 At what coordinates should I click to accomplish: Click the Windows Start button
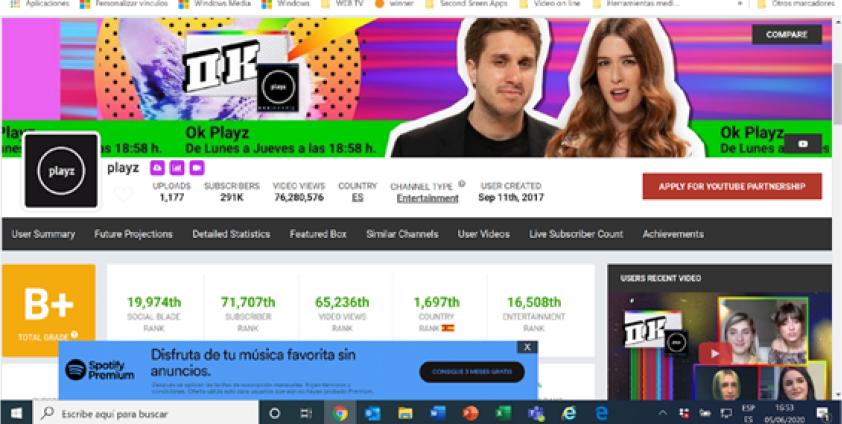pyautogui.click(x=17, y=412)
